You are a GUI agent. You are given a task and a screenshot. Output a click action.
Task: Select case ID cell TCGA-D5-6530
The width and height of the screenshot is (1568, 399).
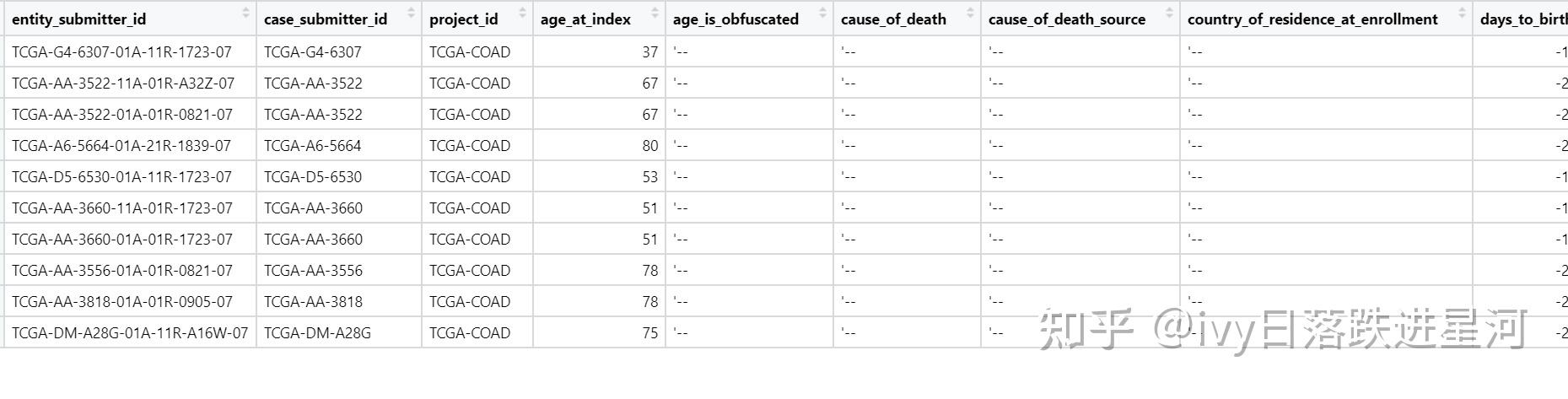(x=312, y=177)
